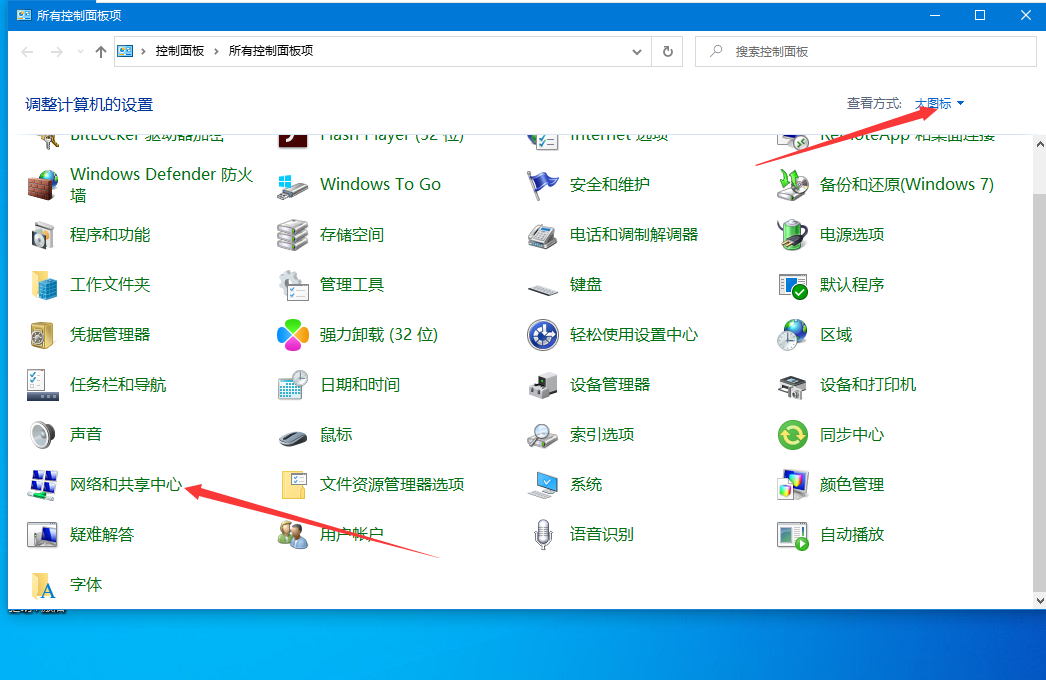Open 声音 (Sound) settings

83,434
